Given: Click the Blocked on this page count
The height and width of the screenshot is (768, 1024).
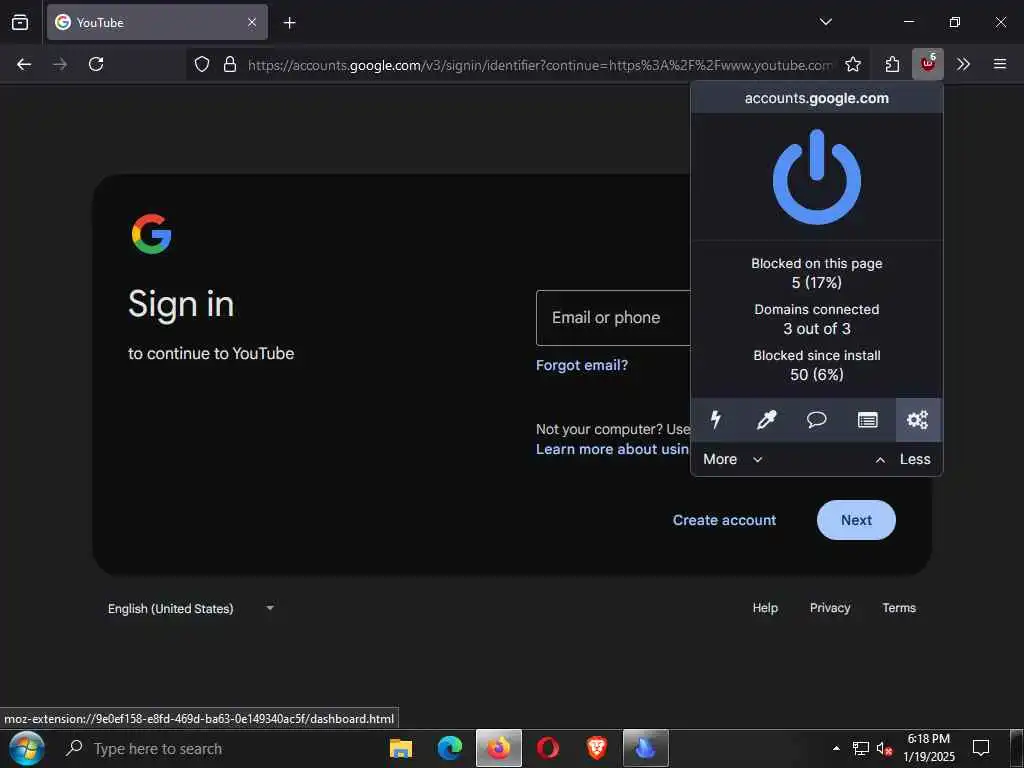Looking at the screenshot, I should [816, 273].
